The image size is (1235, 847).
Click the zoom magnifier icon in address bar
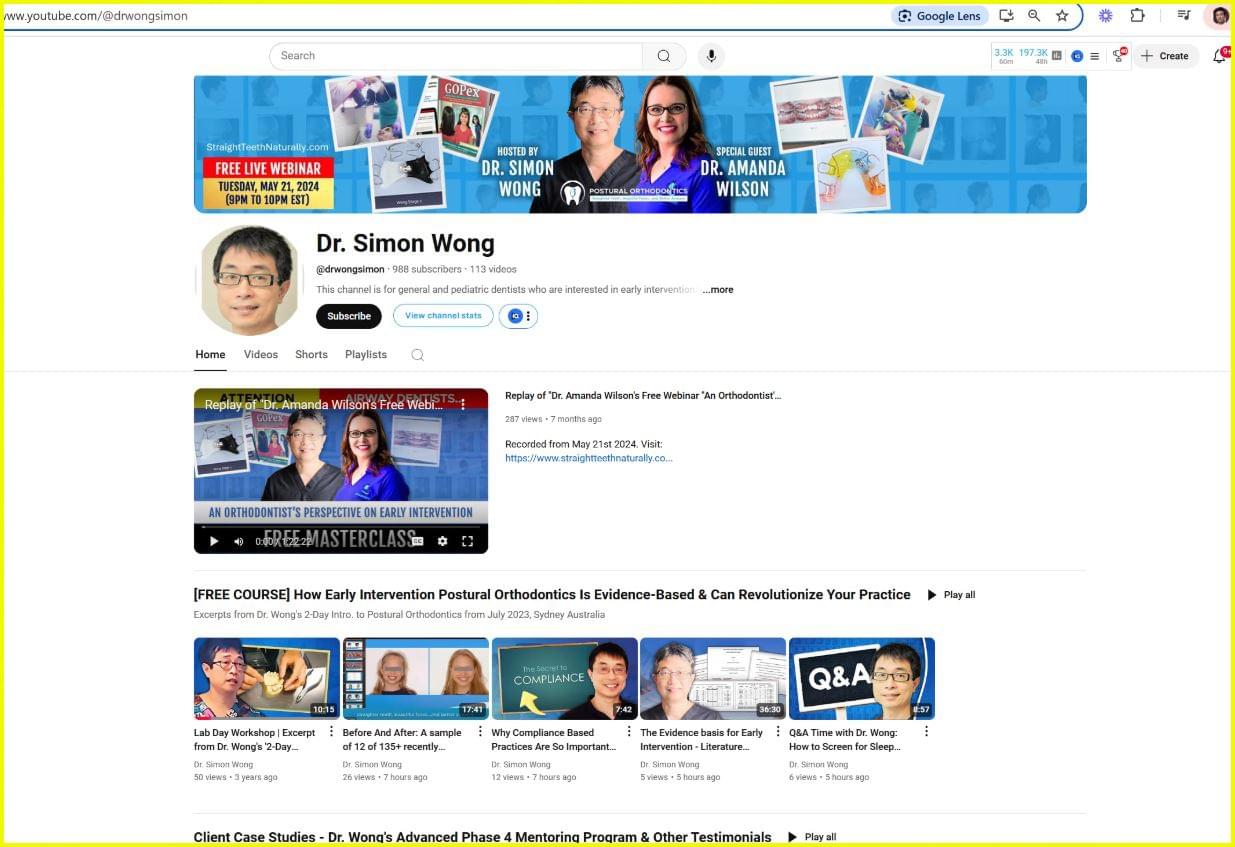click(1034, 16)
